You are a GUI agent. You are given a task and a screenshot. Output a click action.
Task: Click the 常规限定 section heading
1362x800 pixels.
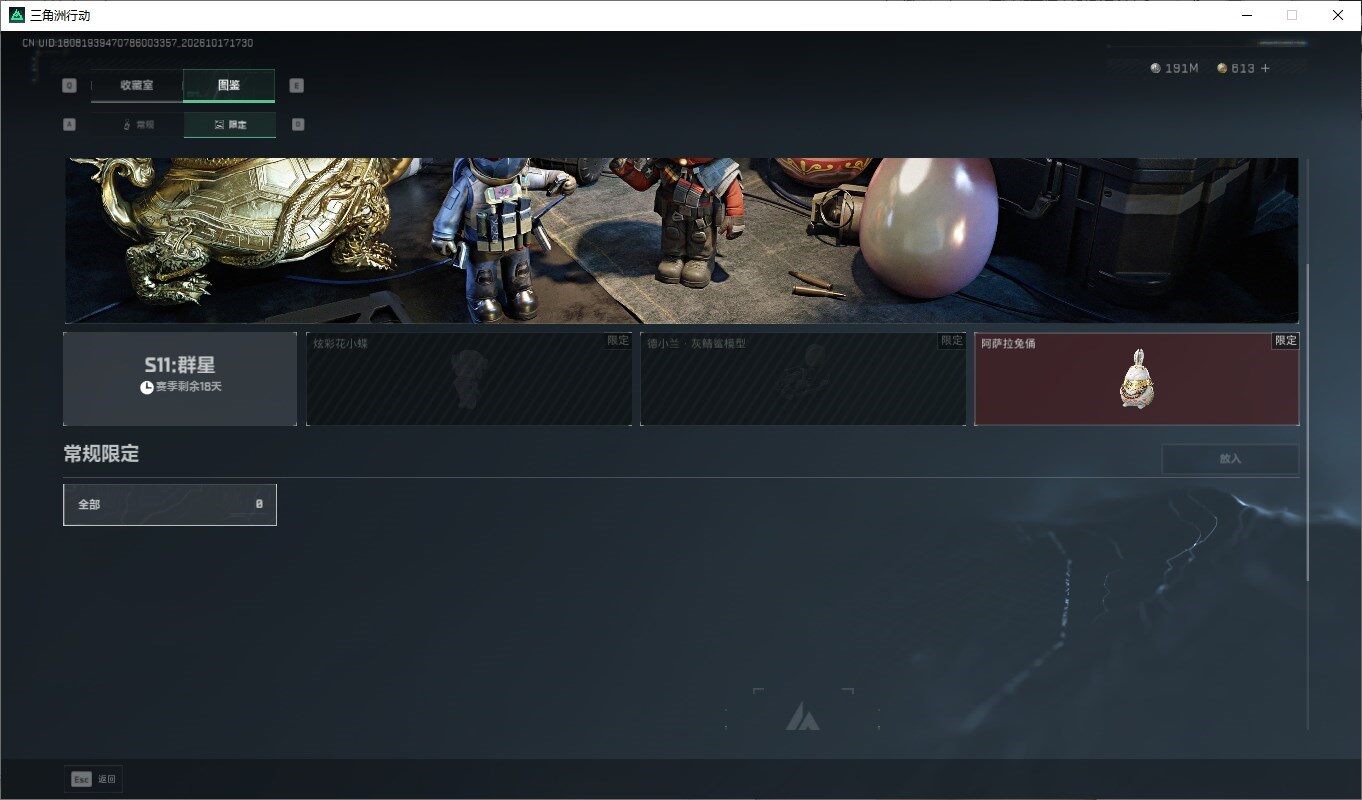101,454
